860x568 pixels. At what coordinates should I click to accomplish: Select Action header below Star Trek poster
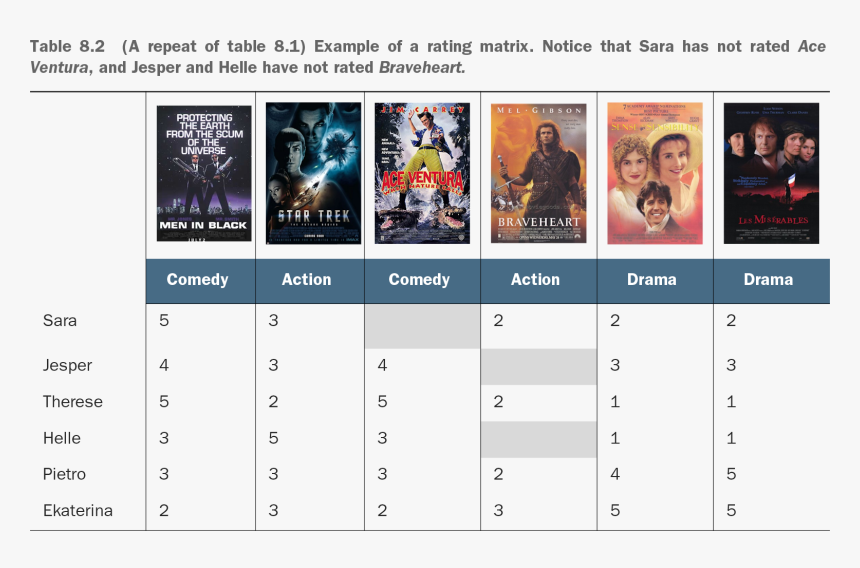tap(306, 280)
